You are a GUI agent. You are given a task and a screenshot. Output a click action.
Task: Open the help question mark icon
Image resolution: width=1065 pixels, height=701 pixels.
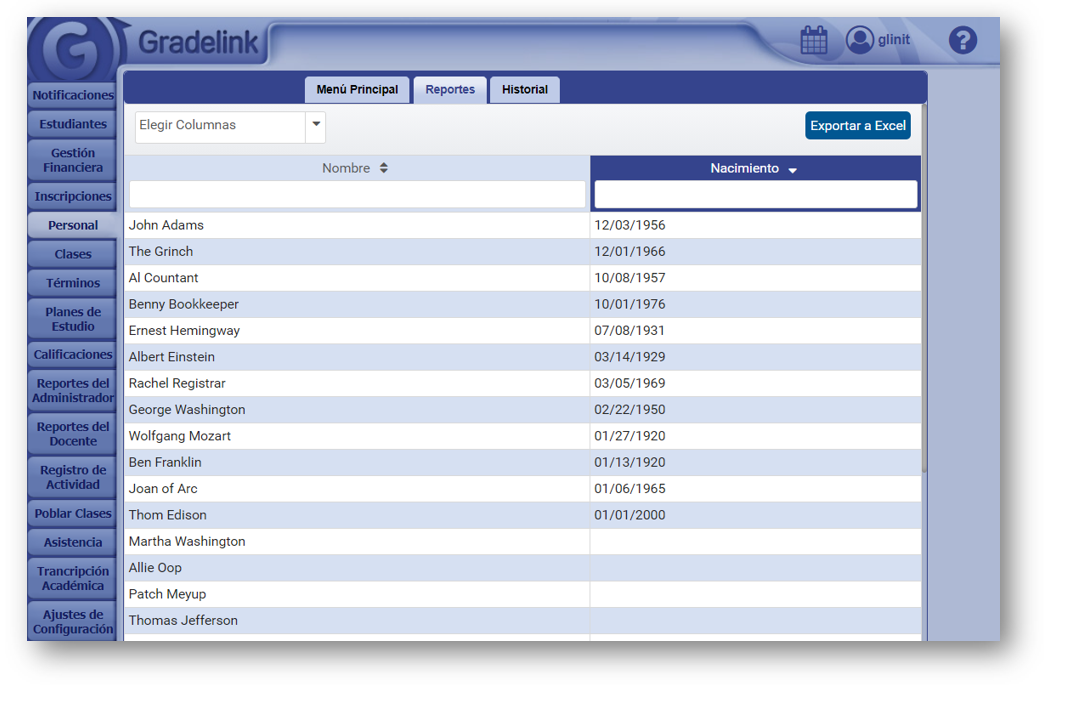click(962, 40)
